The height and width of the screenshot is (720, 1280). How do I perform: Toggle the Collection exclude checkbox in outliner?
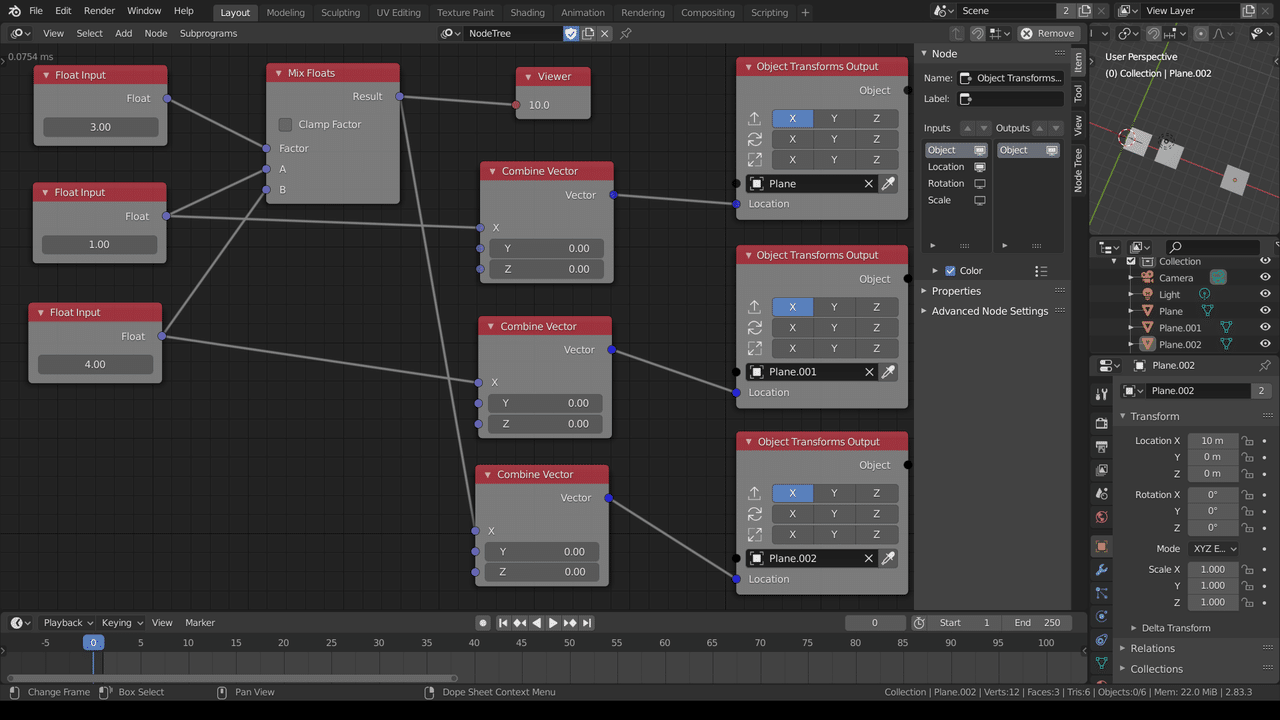[x=1131, y=262]
